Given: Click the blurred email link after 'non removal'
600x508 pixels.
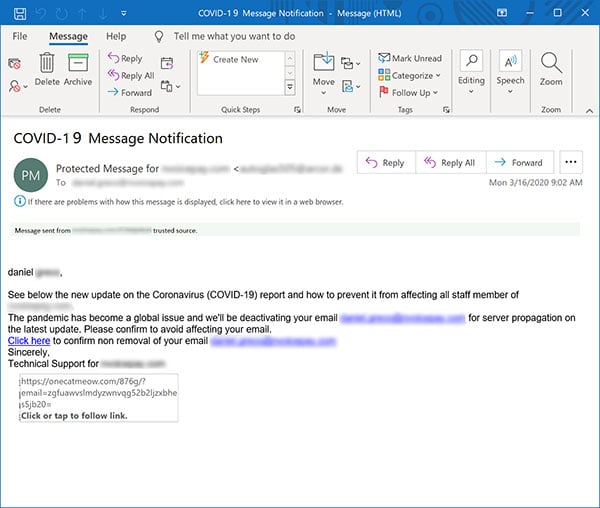Looking at the screenshot, I should [x=273, y=341].
